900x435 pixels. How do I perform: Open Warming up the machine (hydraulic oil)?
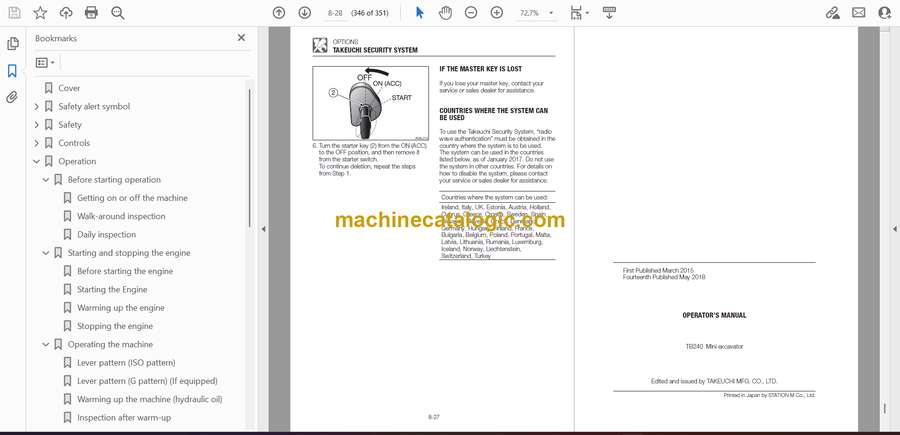tap(149, 399)
